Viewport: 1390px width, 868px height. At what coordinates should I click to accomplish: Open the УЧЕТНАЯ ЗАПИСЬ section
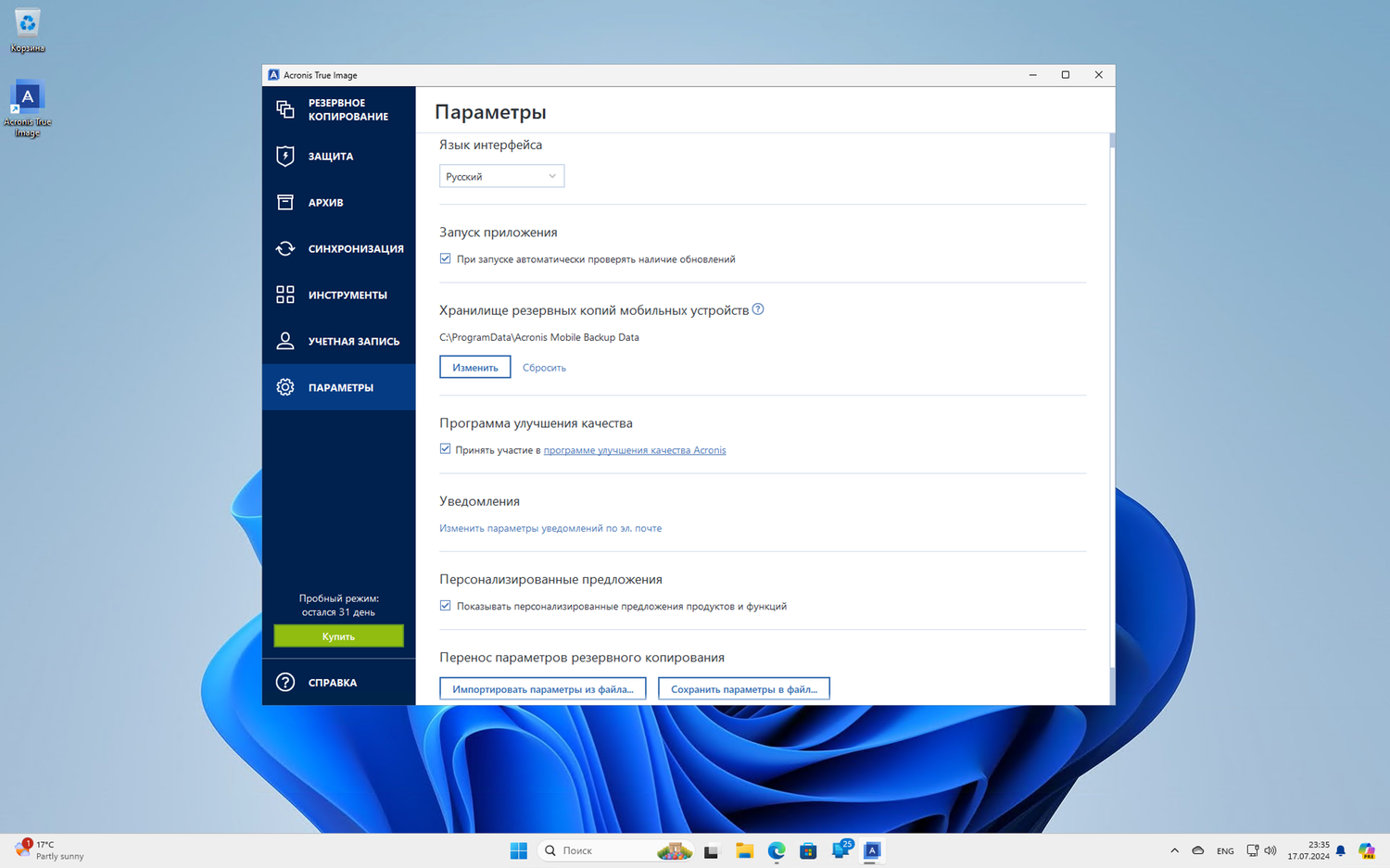[x=338, y=341]
